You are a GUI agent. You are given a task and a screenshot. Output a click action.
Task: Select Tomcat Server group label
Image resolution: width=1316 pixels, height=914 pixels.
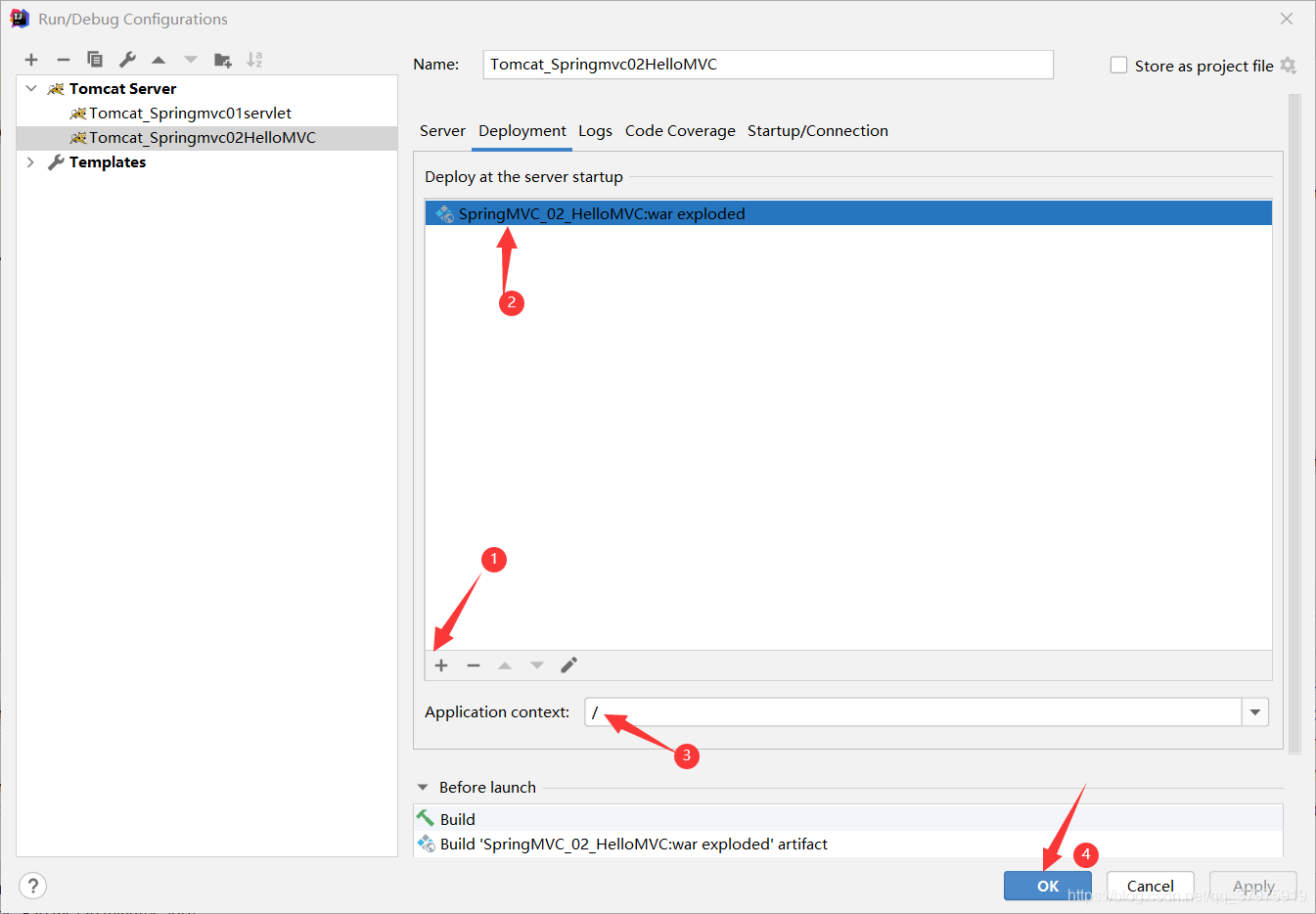click(122, 88)
